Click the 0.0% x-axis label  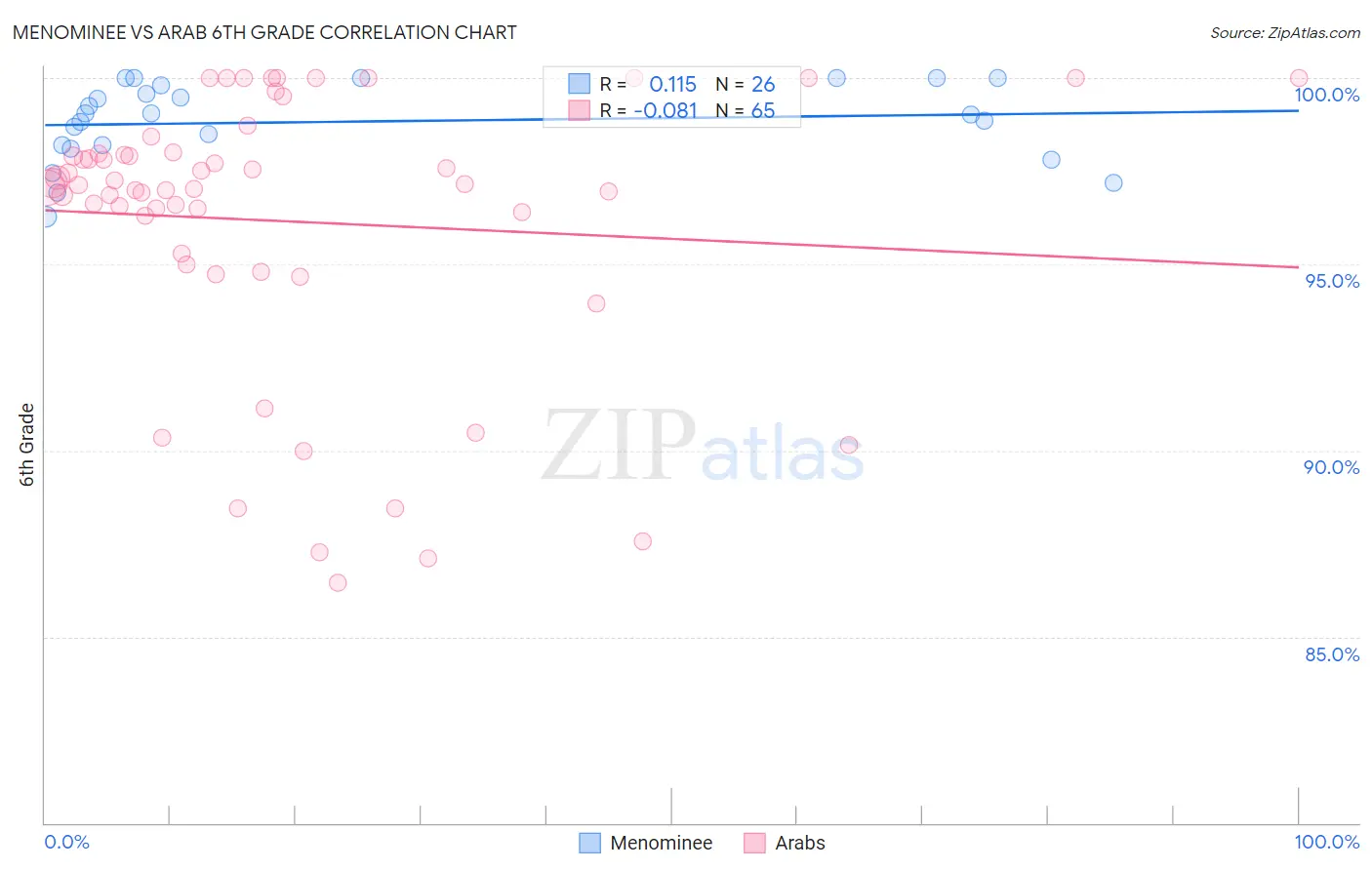(67, 842)
